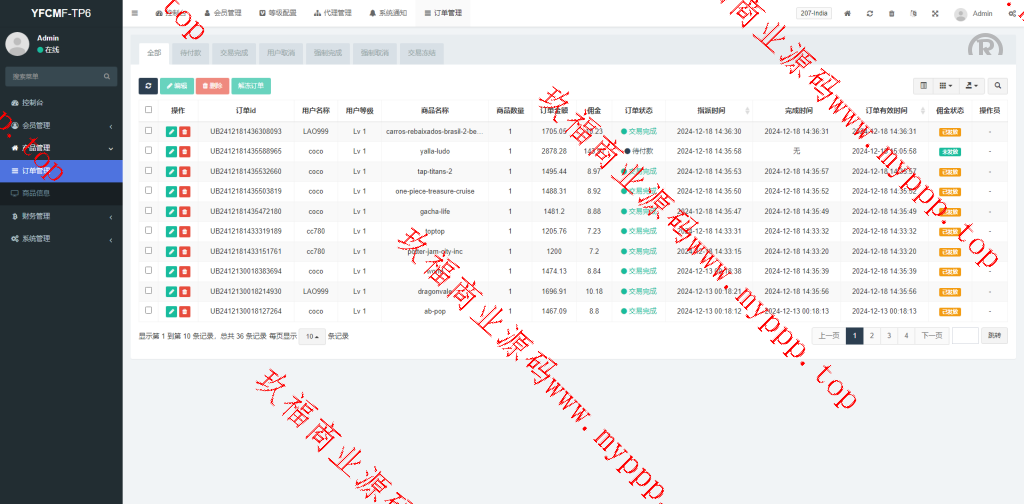
Task: Click the sidebar menu search field
Action: (x=55, y=76)
